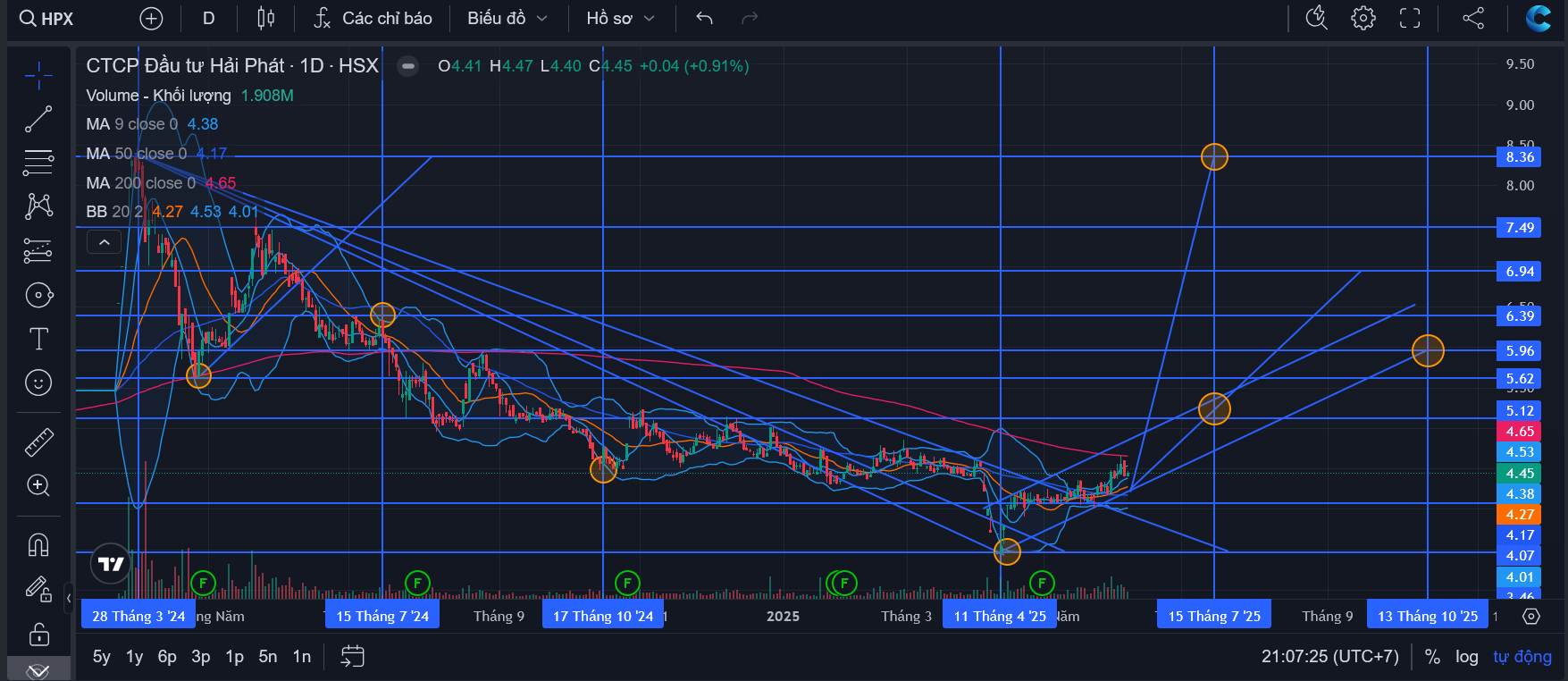The image size is (1568, 681).
Task: Open the go to date calendar icon
Action: click(x=353, y=657)
